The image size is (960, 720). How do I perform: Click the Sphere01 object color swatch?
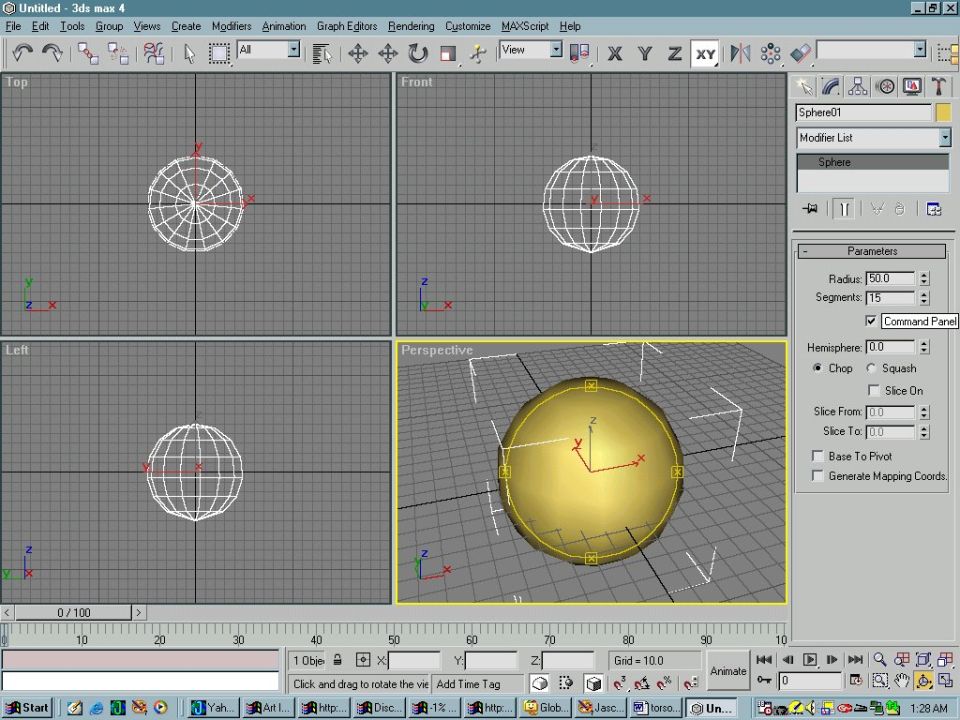(x=943, y=112)
